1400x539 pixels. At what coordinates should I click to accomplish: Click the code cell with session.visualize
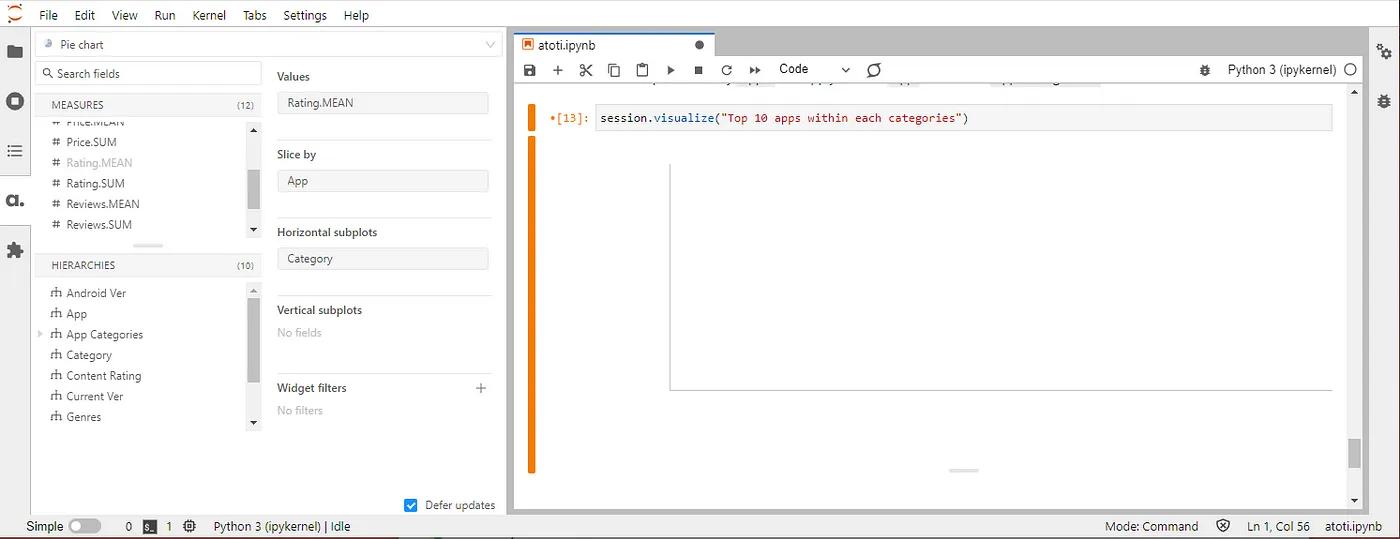click(963, 118)
